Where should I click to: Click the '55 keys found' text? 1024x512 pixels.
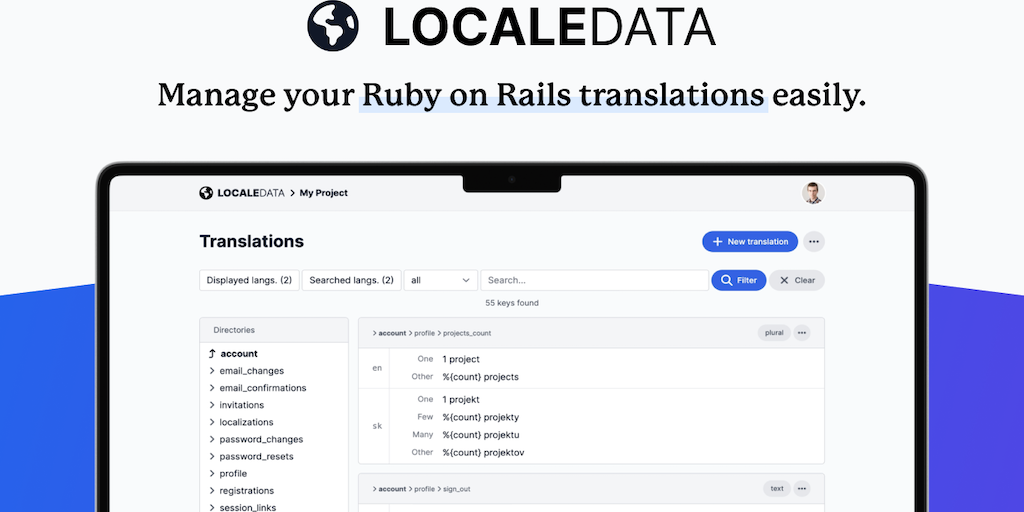(512, 303)
